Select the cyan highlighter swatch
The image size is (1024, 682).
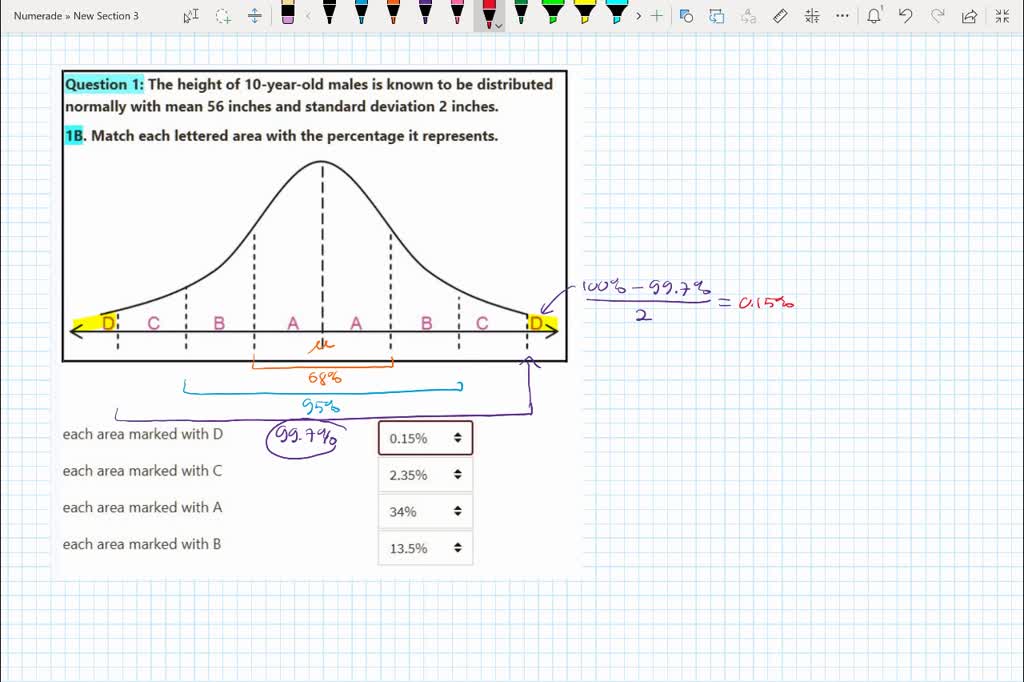click(618, 14)
